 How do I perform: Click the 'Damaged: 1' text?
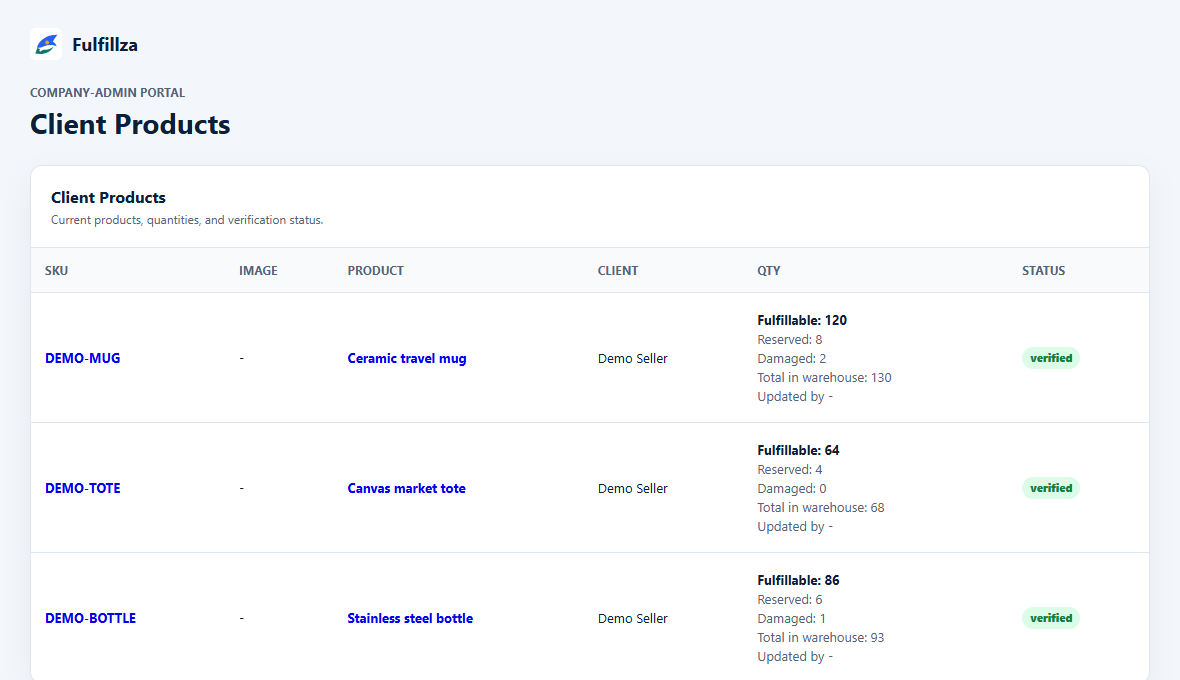pos(792,619)
